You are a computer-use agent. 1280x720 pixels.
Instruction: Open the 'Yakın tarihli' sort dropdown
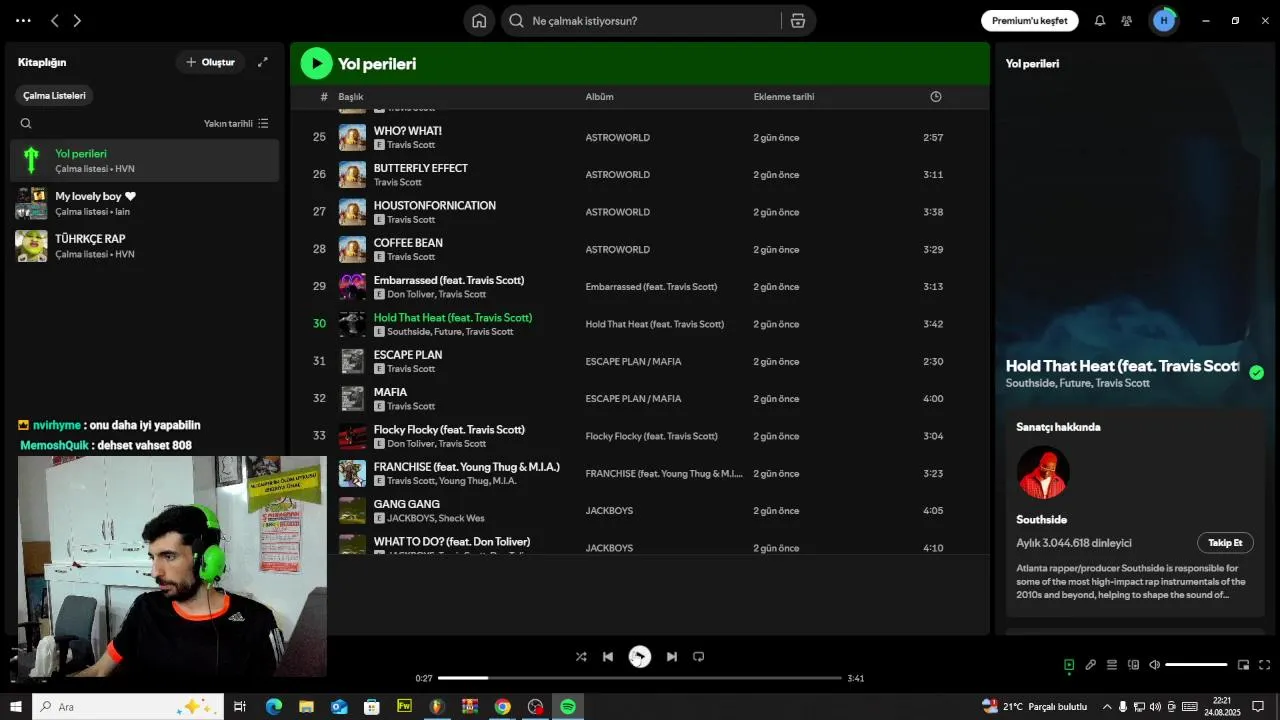[x=236, y=124]
